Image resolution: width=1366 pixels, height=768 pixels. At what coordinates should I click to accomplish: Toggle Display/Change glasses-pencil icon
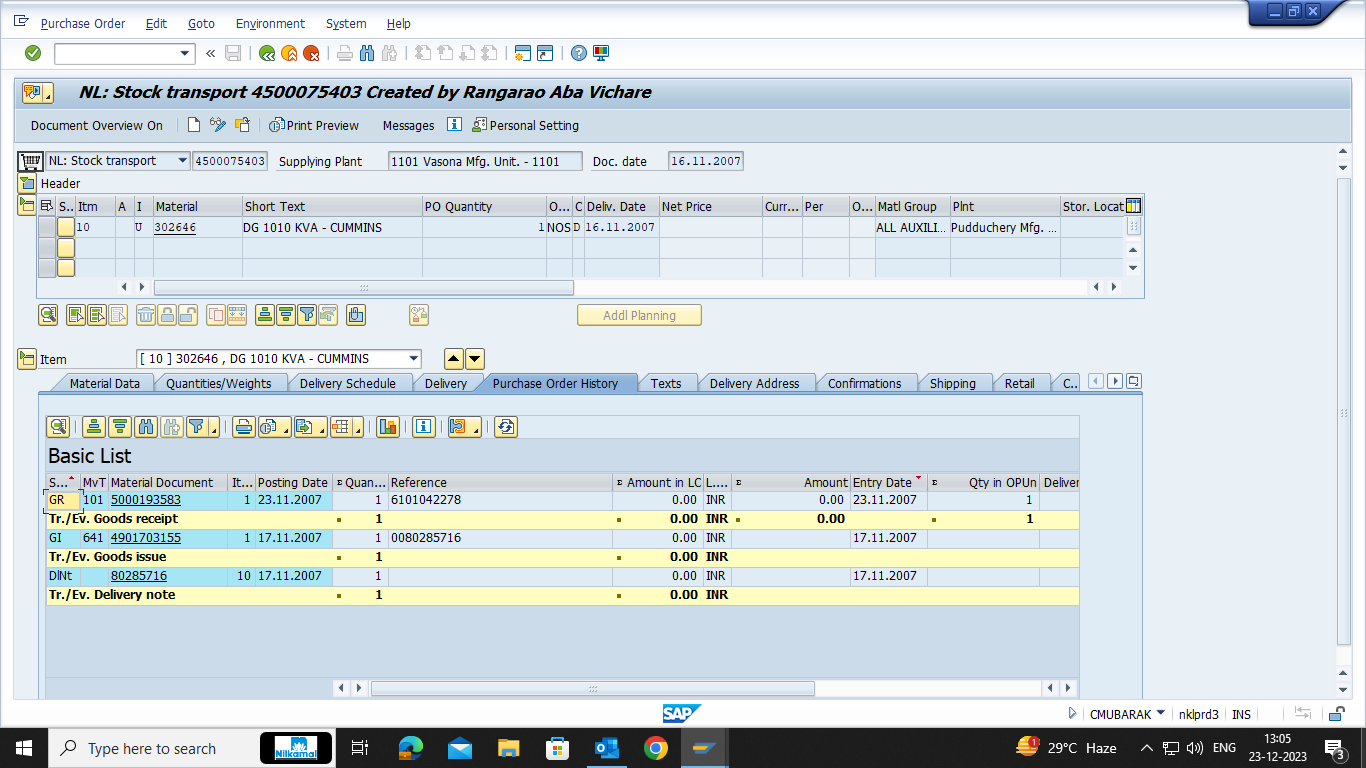[218, 125]
